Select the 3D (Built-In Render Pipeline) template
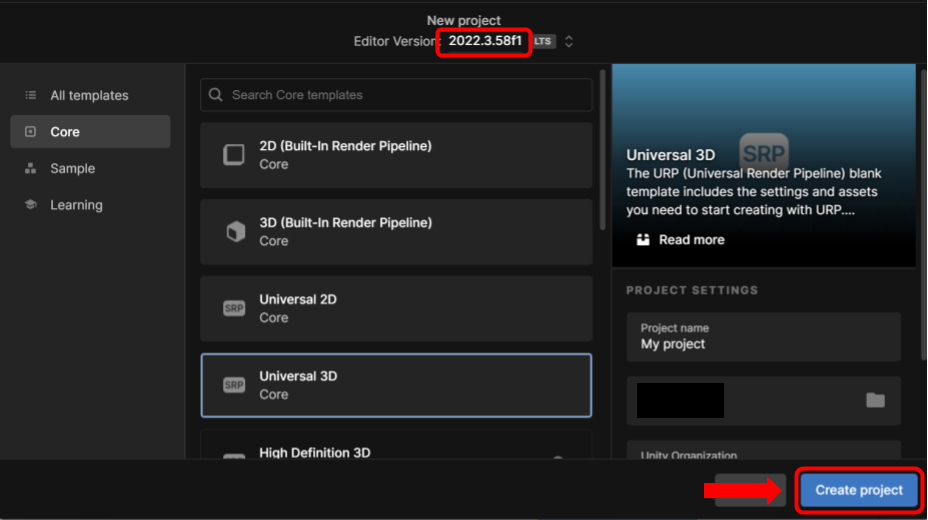Screen dimensions: 928x520 396,232
